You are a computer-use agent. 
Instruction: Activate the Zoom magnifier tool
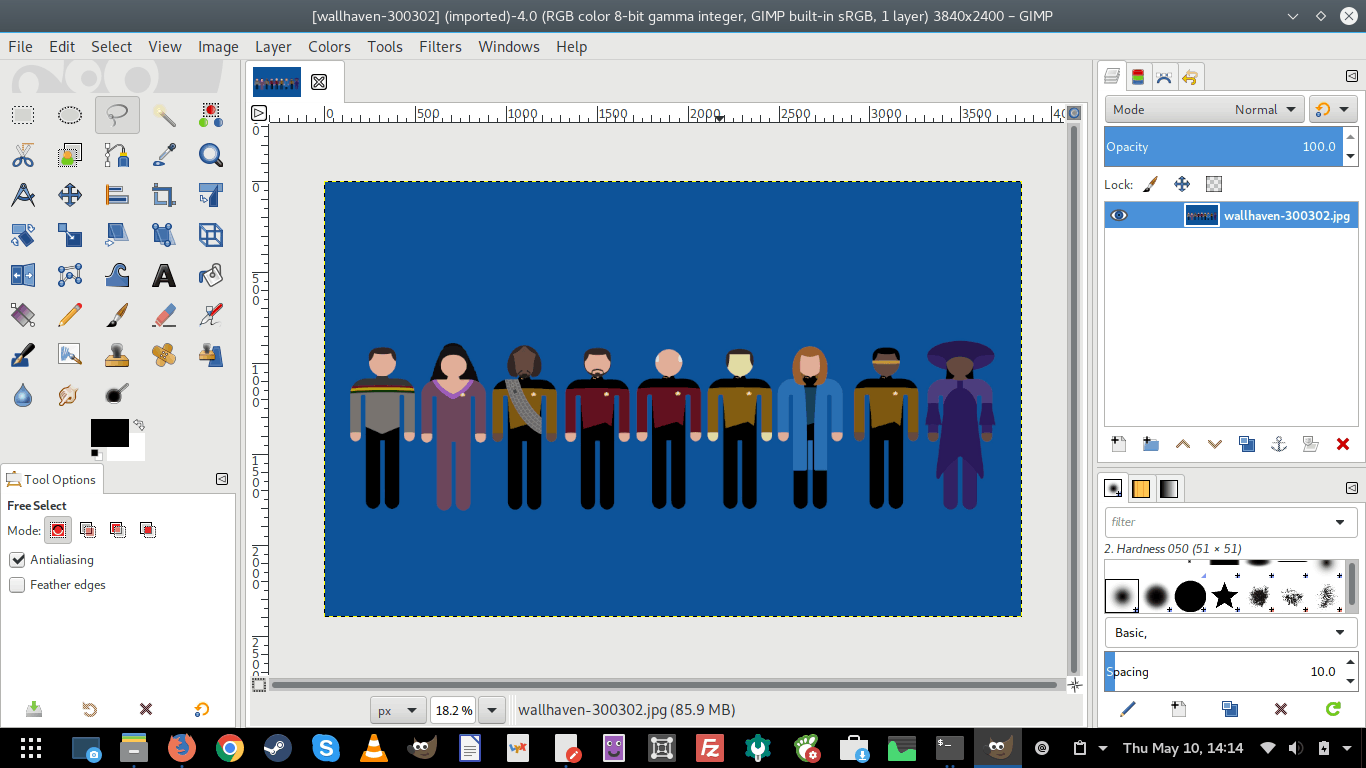pyautogui.click(x=210, y=155)
